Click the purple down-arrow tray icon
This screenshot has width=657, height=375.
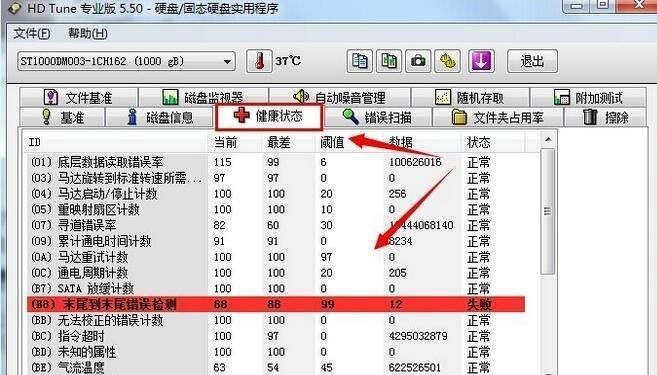click(x=481, y=61)
